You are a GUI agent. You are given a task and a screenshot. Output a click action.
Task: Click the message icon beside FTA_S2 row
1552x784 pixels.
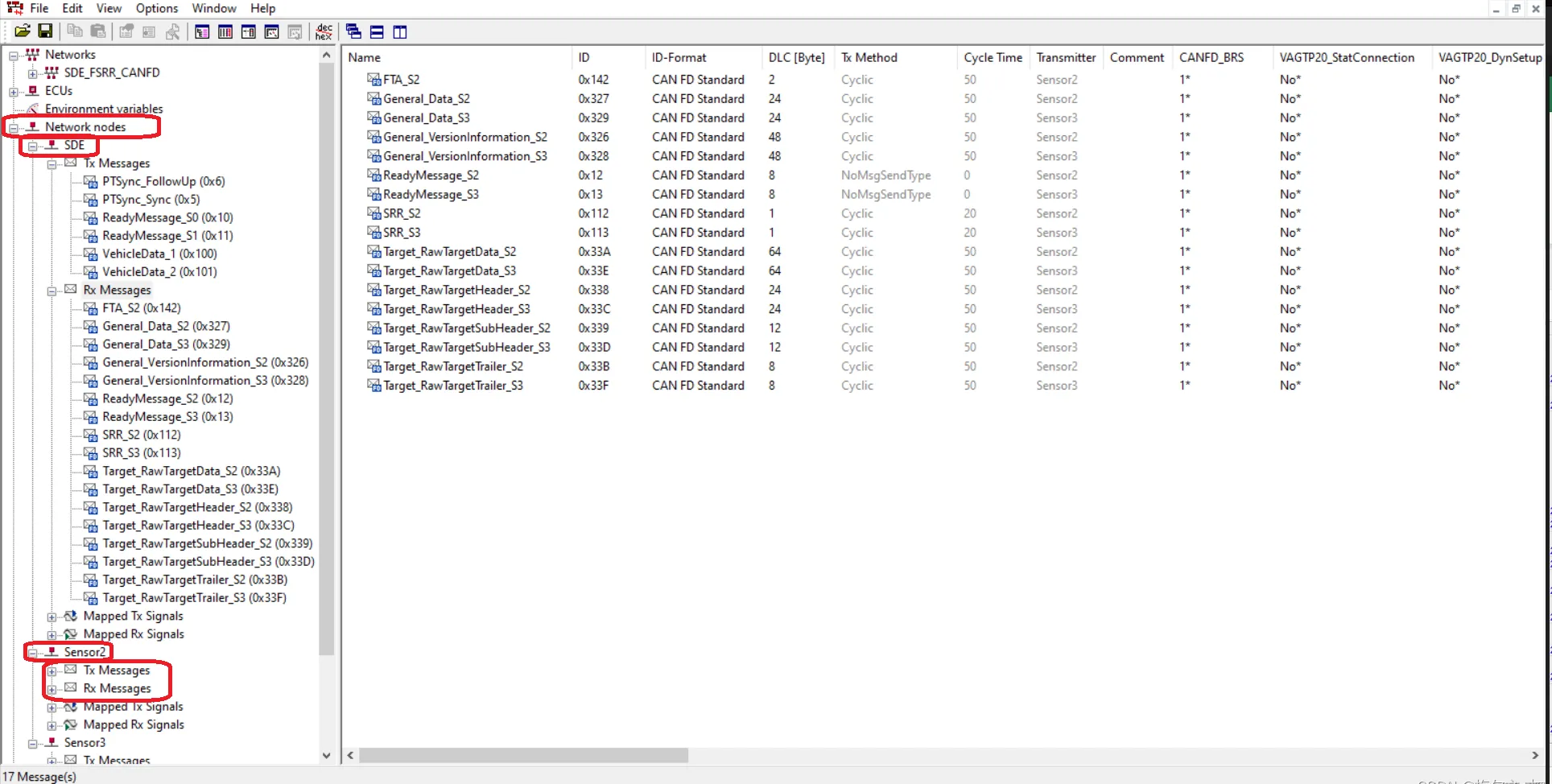pos(374,80)
